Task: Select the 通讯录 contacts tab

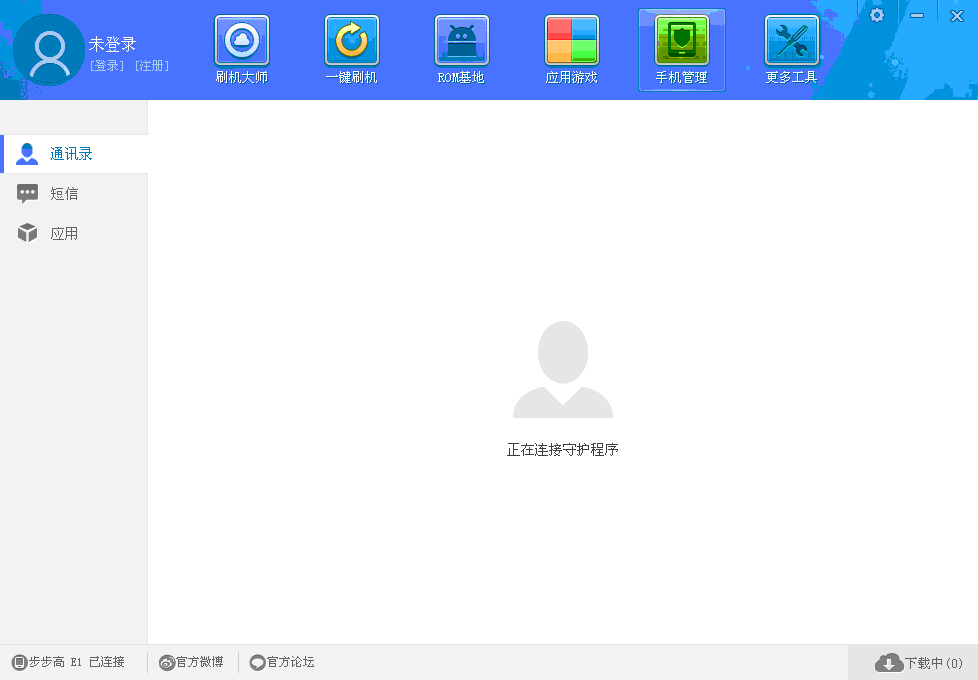Action: 74,153
